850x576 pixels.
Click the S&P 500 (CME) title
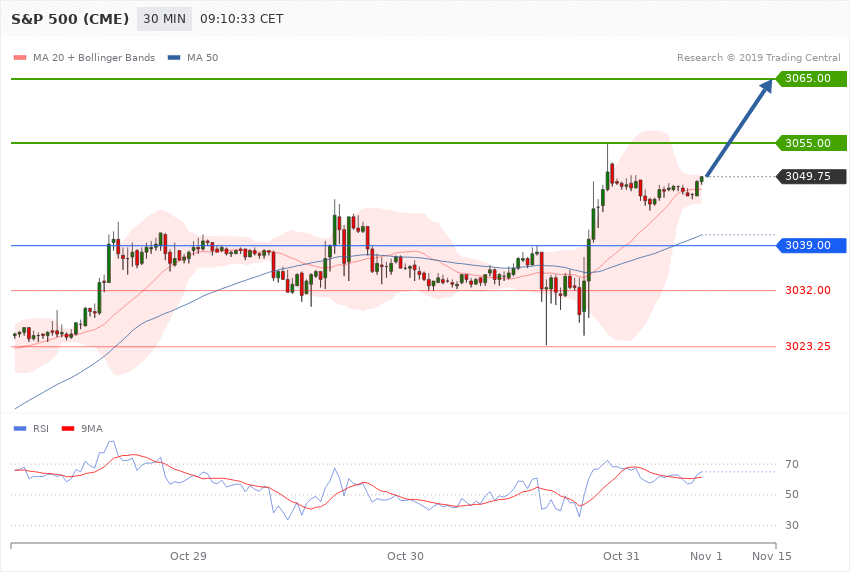[70, 19]
